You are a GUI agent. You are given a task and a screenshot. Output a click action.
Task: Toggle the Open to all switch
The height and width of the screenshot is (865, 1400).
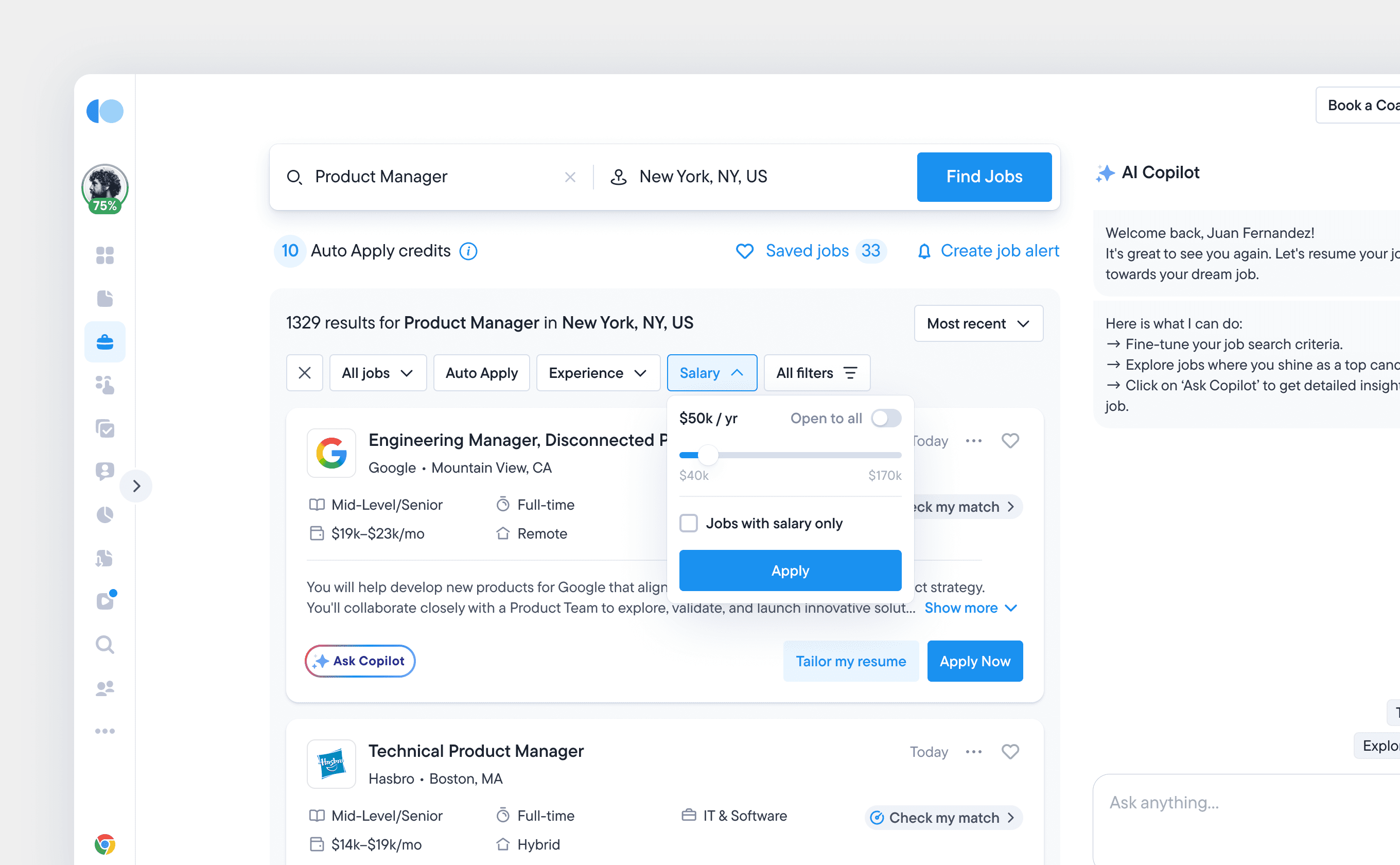pyautogui.click(x=886, y=418)
